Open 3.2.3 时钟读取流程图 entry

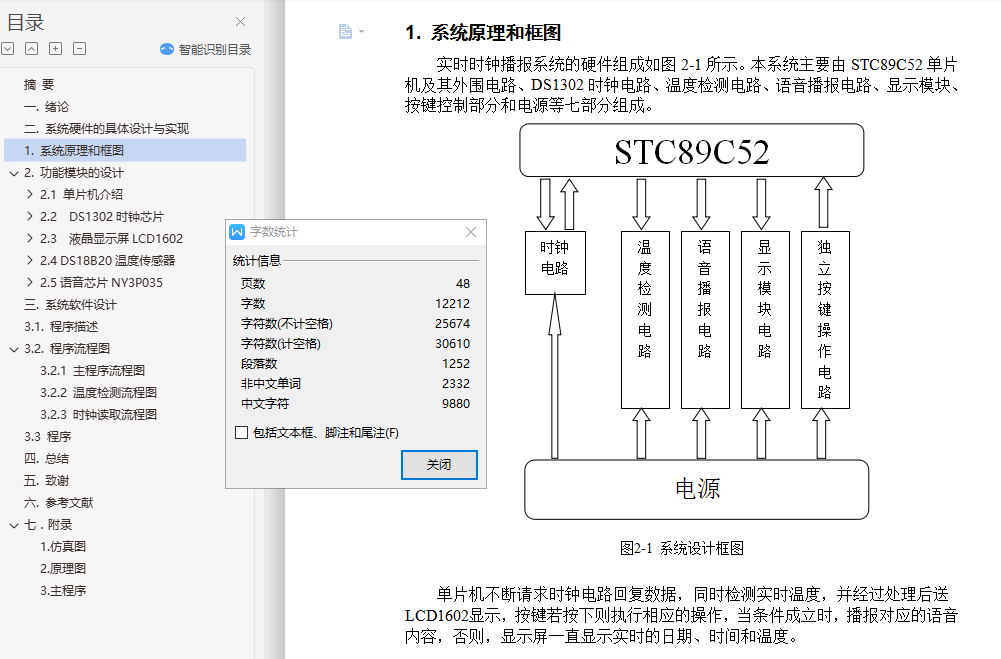[x=98, y=414]
